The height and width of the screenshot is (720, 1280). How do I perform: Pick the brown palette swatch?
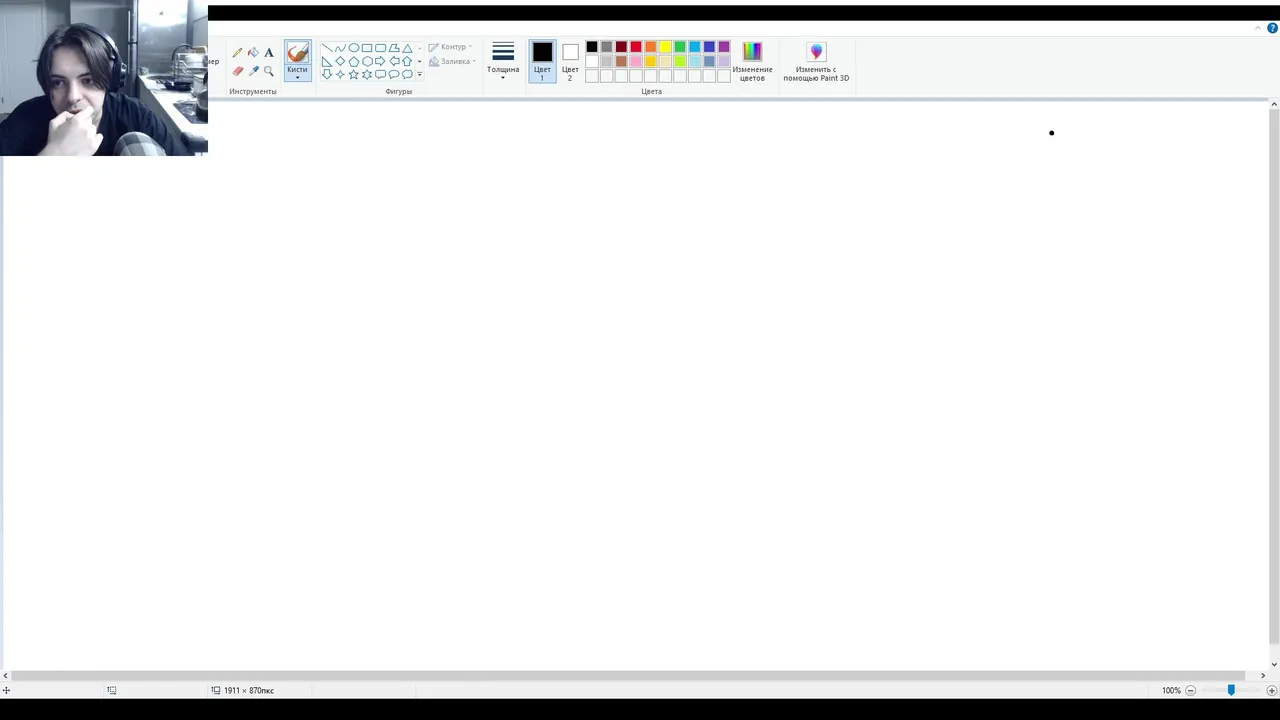click(x=621, y=61)
